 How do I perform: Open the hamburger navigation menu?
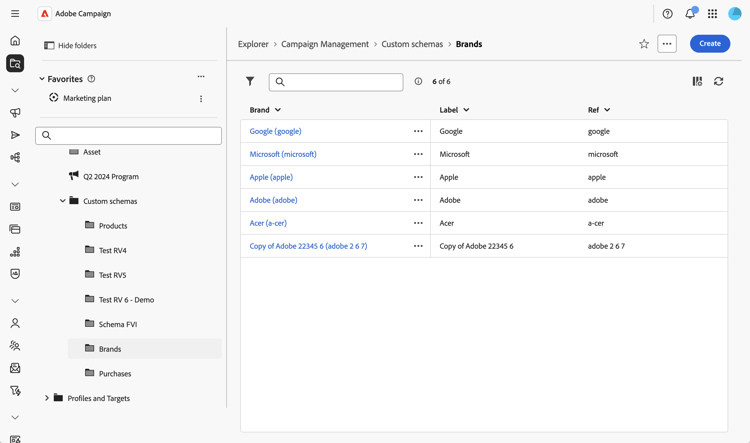[x=15, y=14]
